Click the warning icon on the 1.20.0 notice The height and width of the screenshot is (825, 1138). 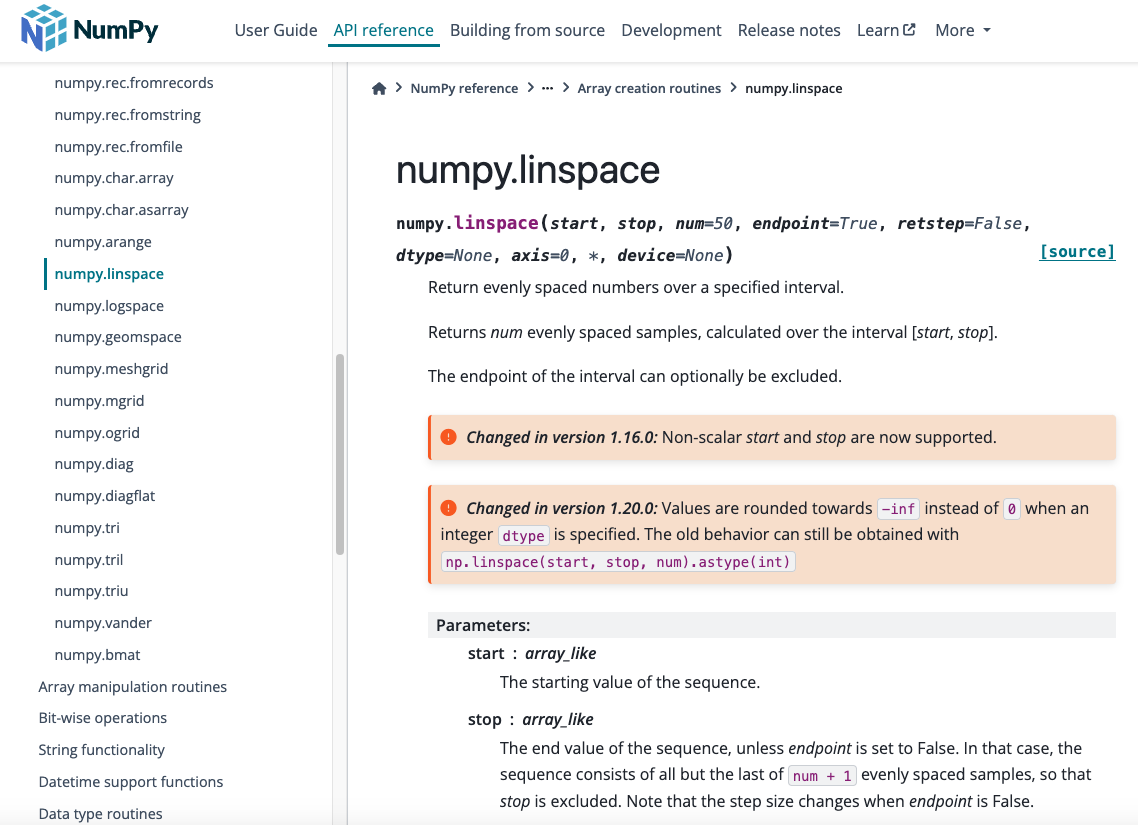[449, 508]
